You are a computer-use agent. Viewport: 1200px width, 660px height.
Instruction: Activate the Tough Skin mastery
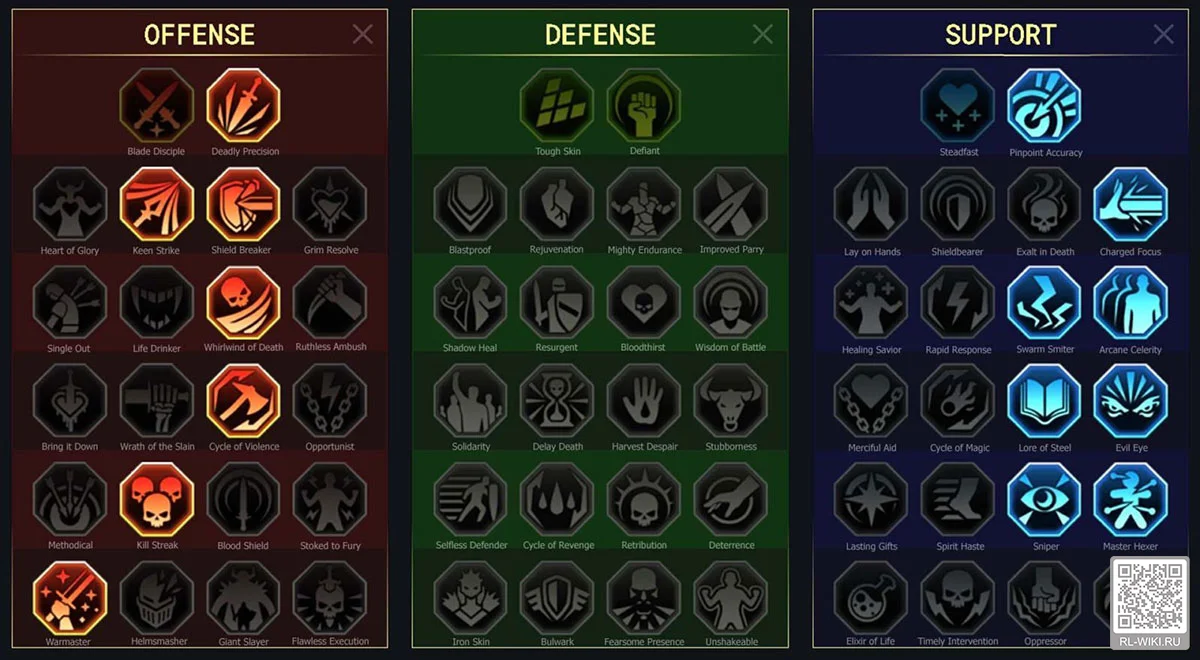pos(557,105)
